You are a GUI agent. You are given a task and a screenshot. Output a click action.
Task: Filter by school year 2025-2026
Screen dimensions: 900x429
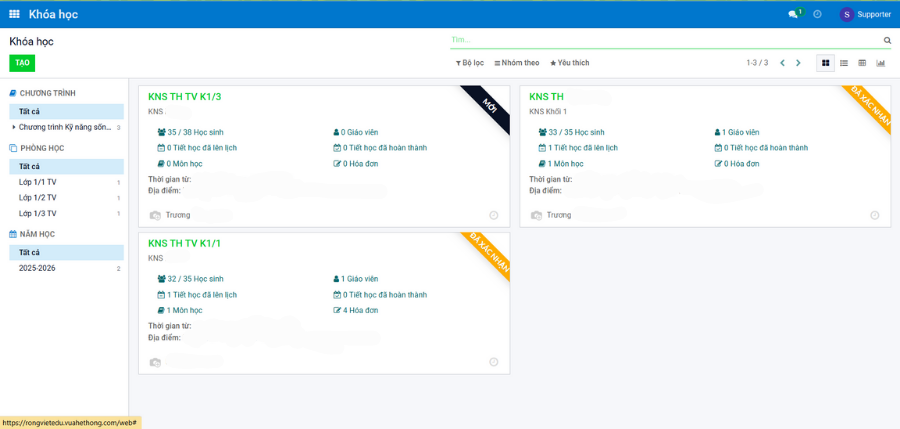click(x=36, y=268)
